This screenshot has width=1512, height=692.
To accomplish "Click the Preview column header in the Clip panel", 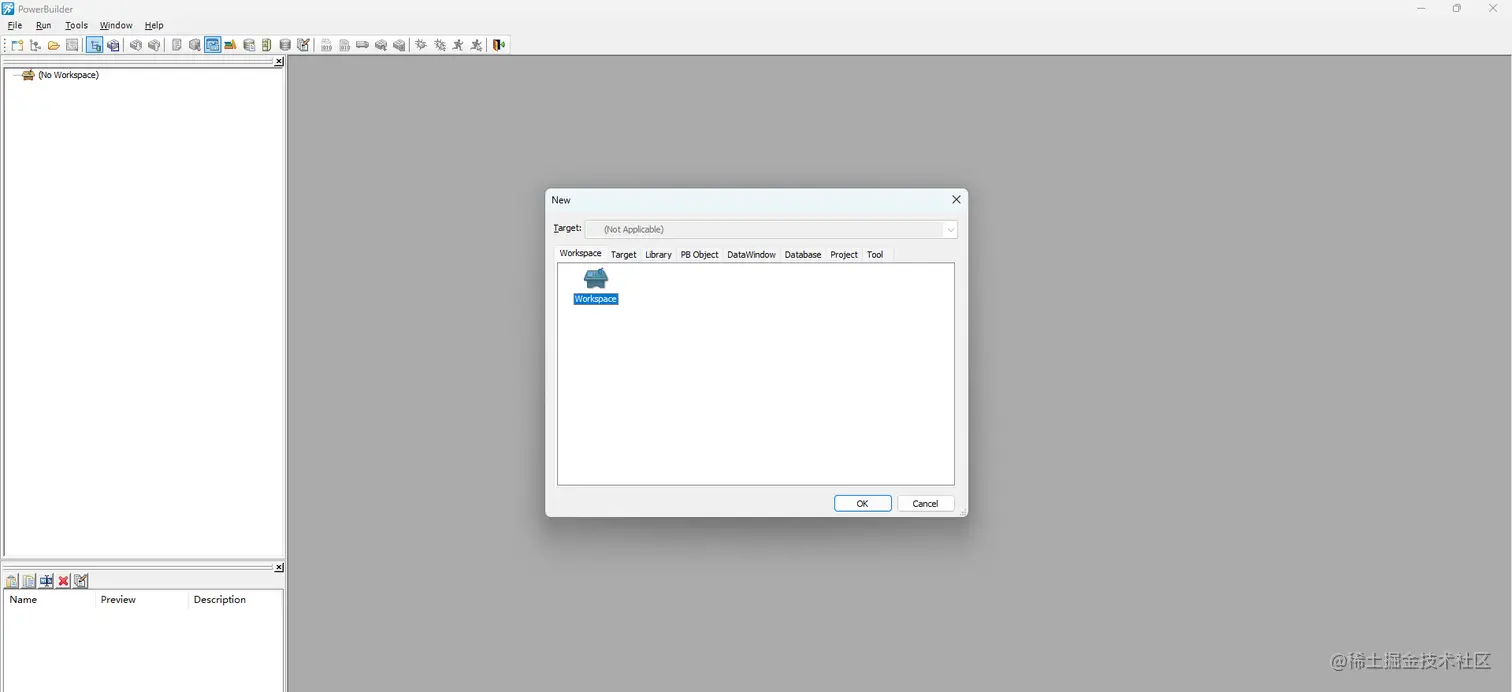I will [x=142, y=600].
